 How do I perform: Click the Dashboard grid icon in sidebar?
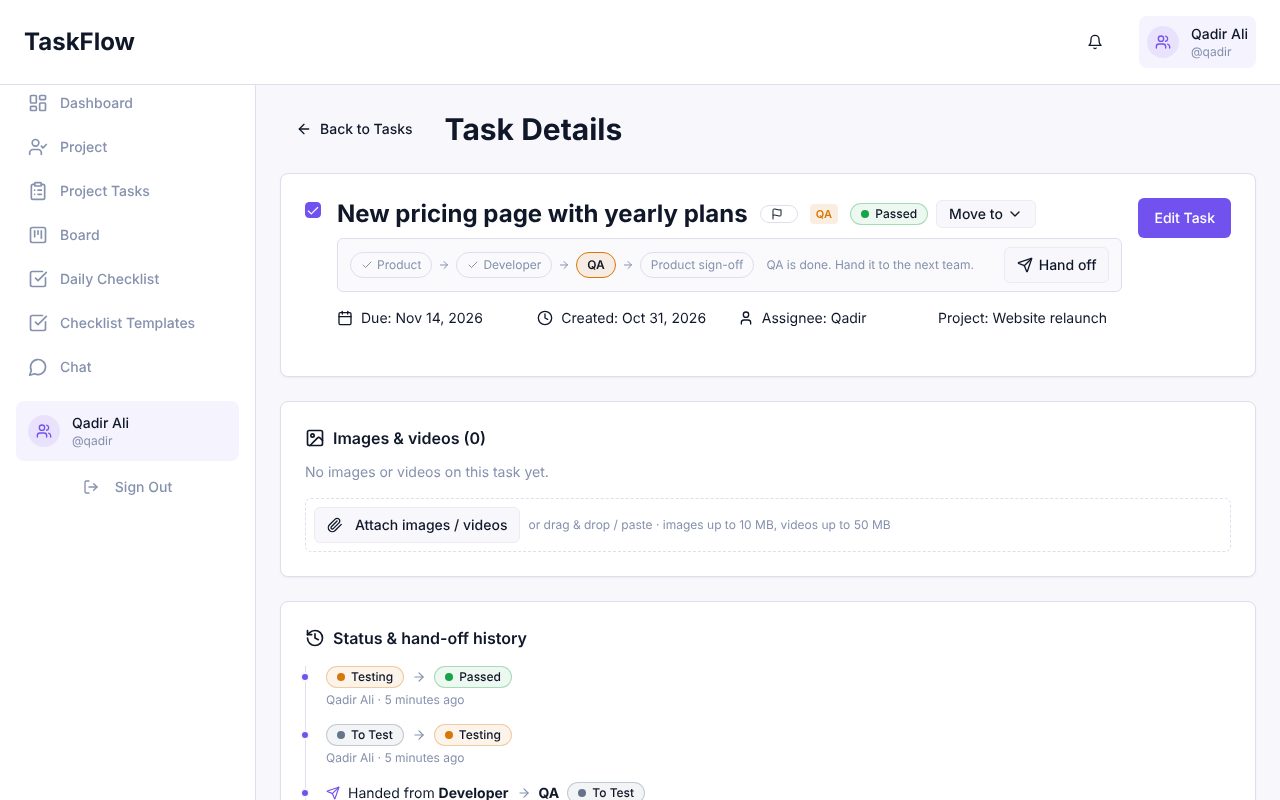coord(38,103)
